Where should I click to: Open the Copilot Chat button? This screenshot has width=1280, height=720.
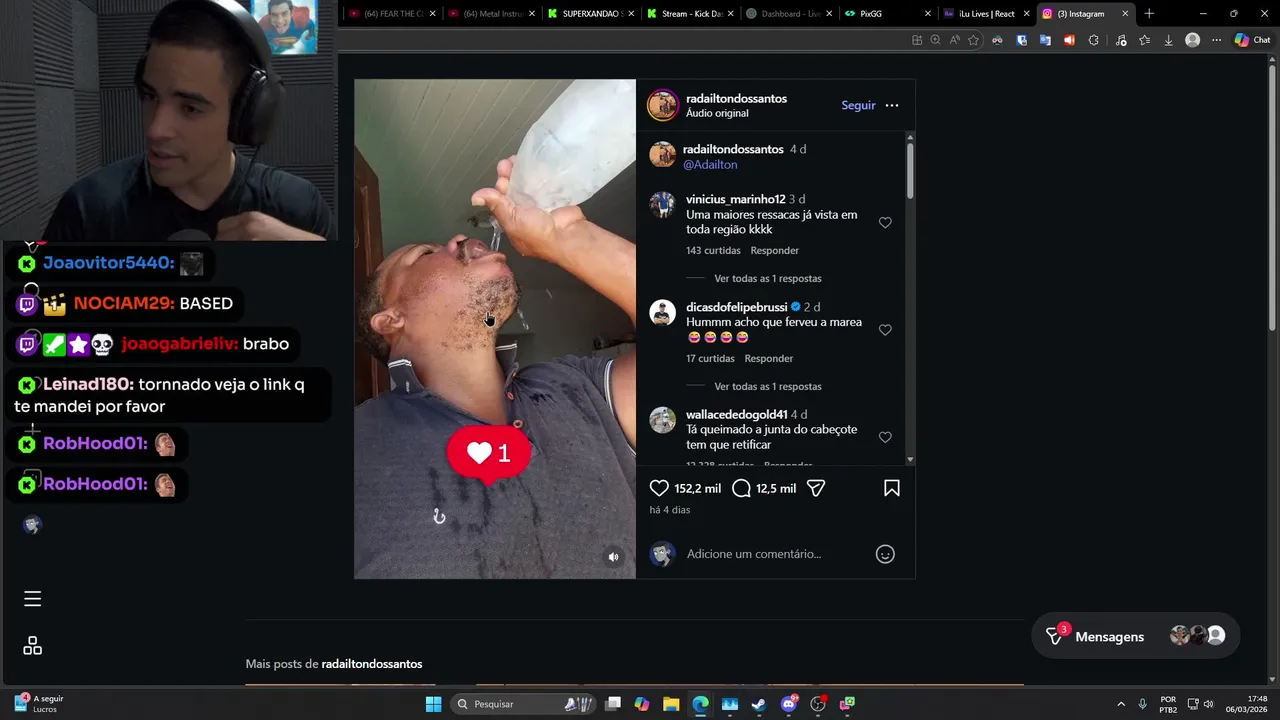click(x=1252, y=40)
